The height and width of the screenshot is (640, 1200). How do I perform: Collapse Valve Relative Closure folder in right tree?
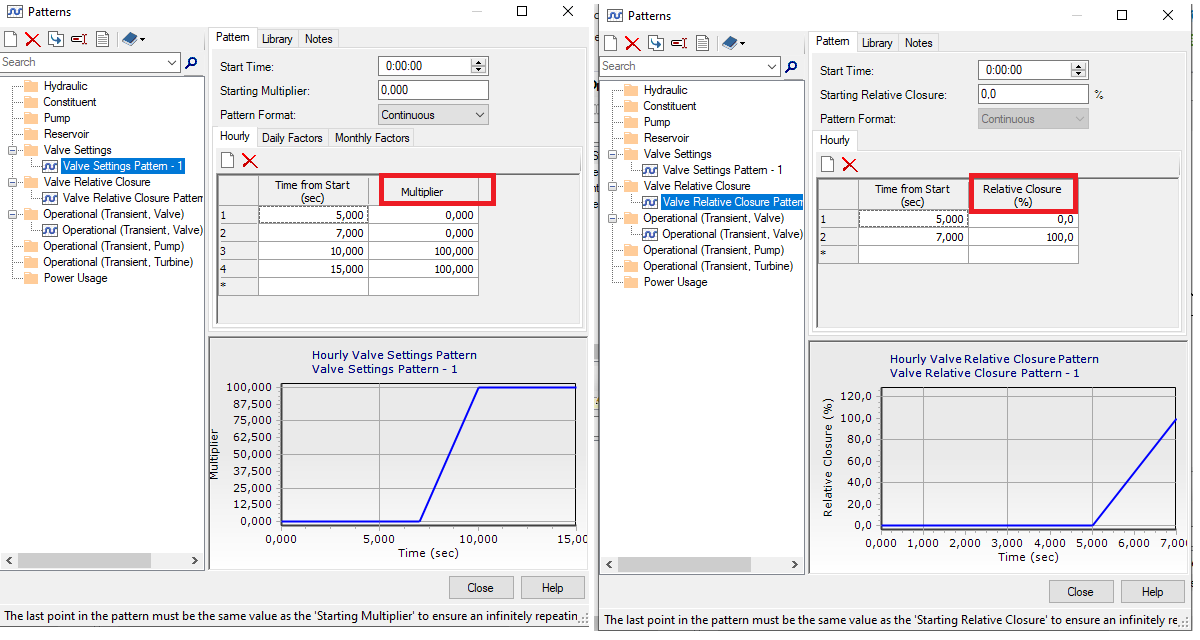[612, 186]
